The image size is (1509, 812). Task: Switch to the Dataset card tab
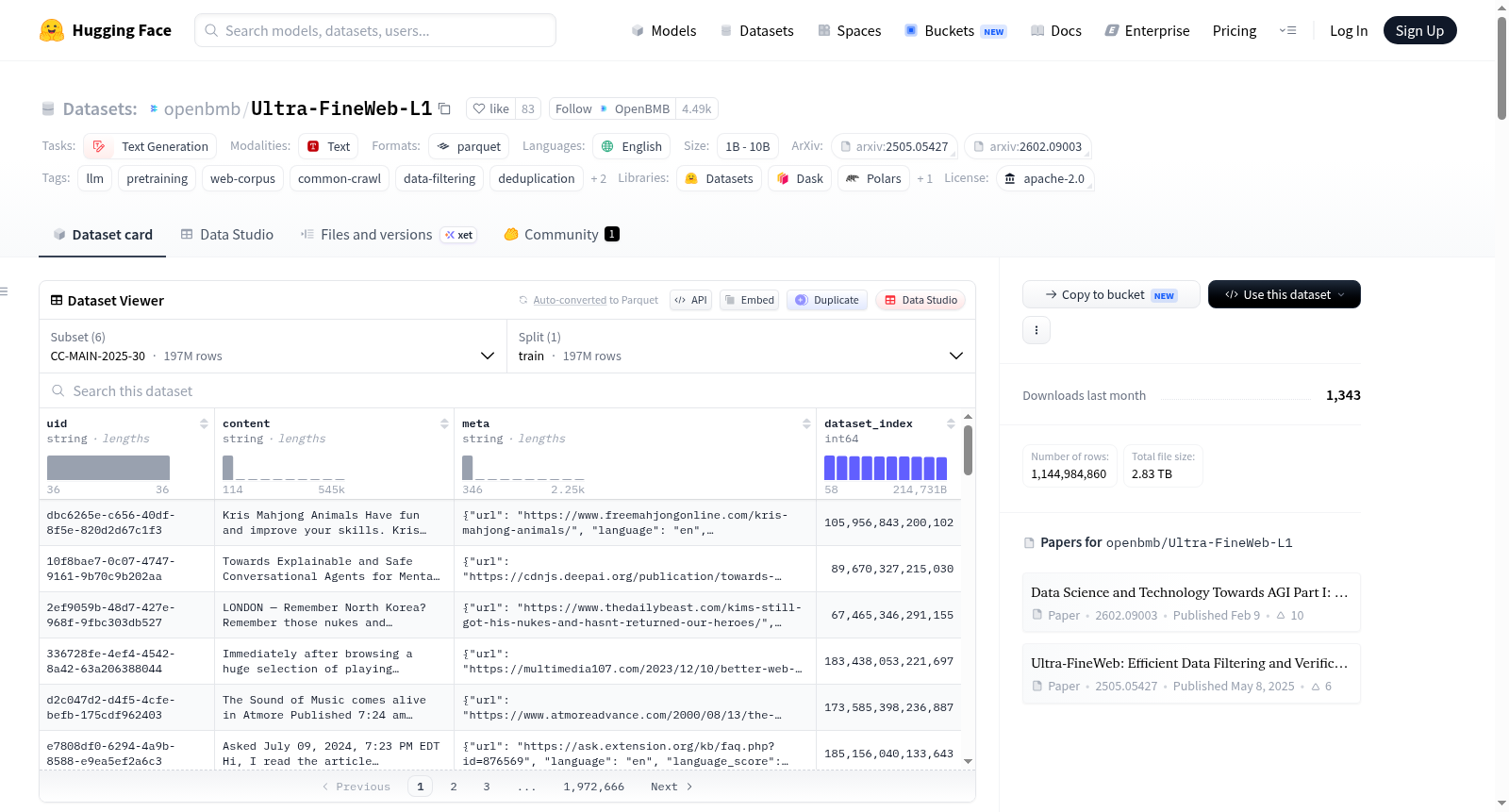tap(102, 235)
